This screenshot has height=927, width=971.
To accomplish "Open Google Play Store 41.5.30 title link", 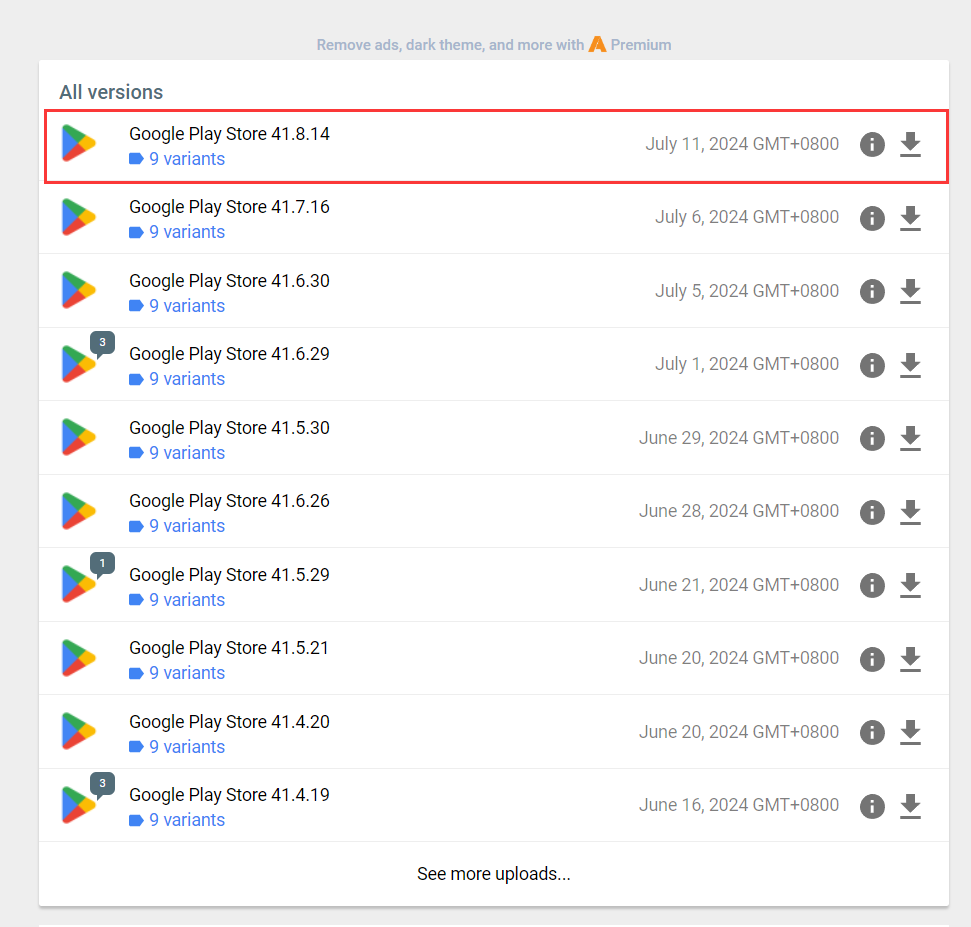I will pyautogui.click(x=229, y=428).
